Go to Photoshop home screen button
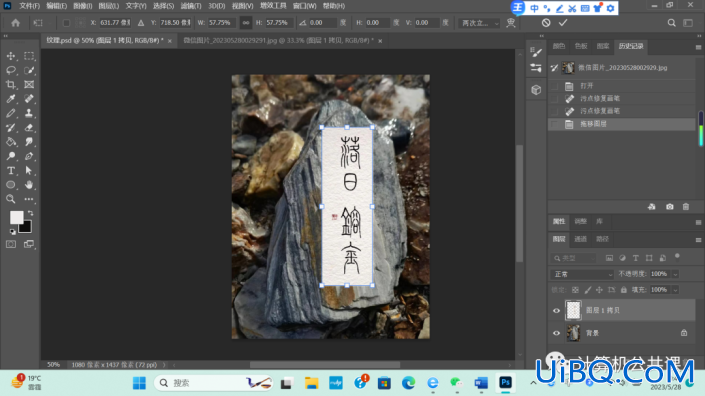705x396 pixels. click(x=15, y=22)
